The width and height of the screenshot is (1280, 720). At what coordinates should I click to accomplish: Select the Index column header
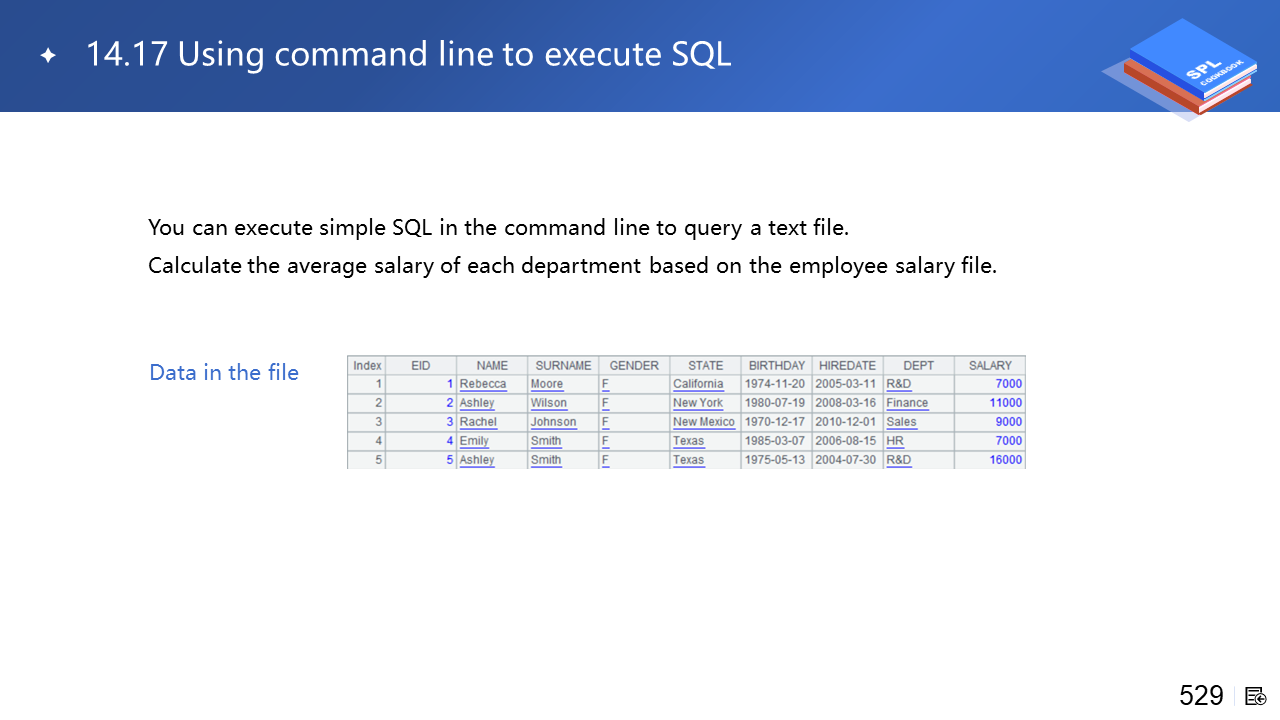coord(367,366)
